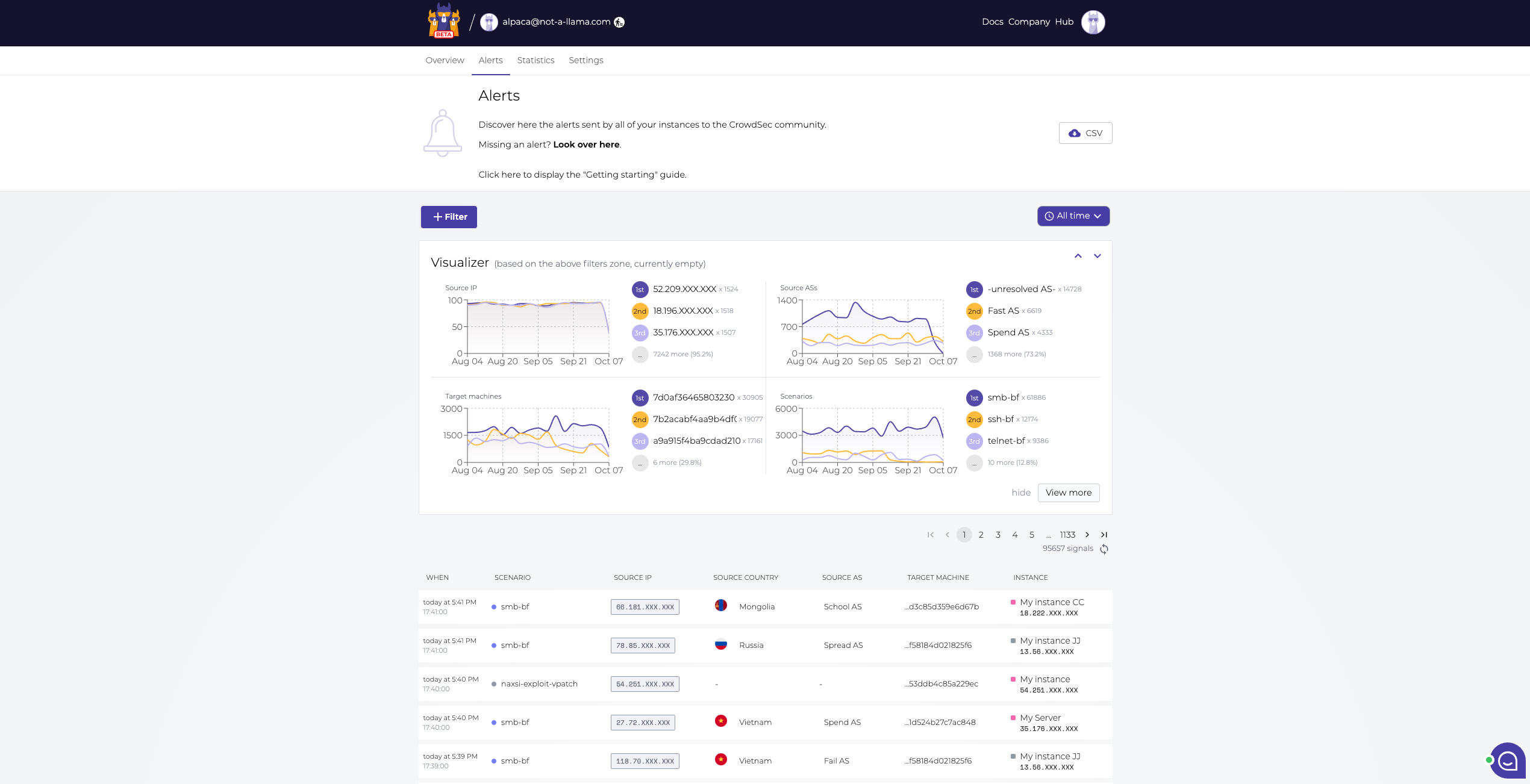Click the Russia flag icon
1530x784 pixels.
[721, 644]
